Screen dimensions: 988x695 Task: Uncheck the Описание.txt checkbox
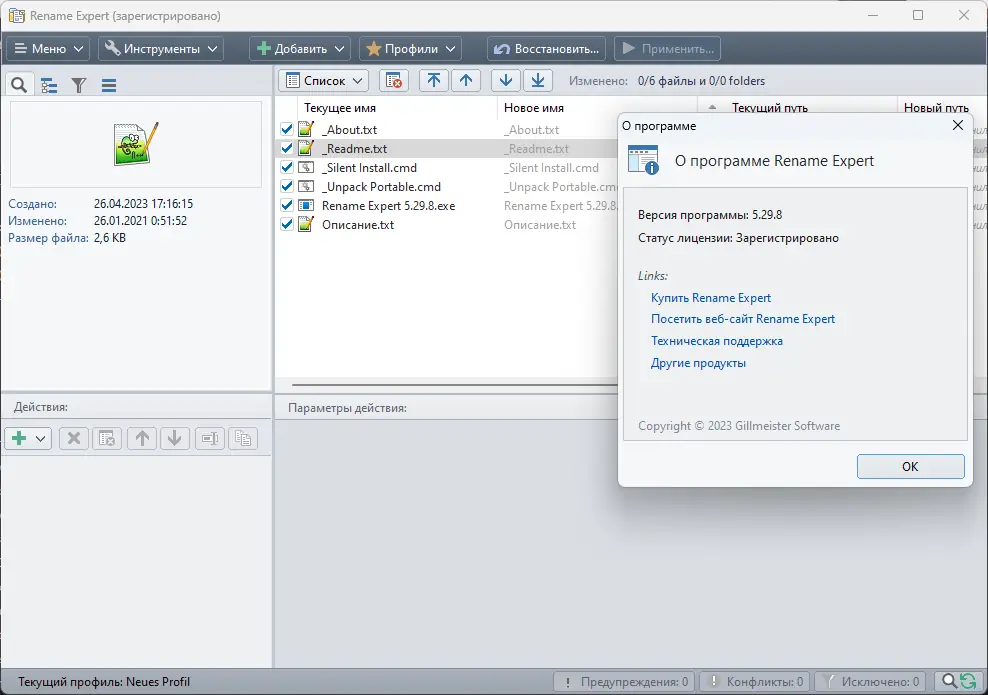pos(287,224)
